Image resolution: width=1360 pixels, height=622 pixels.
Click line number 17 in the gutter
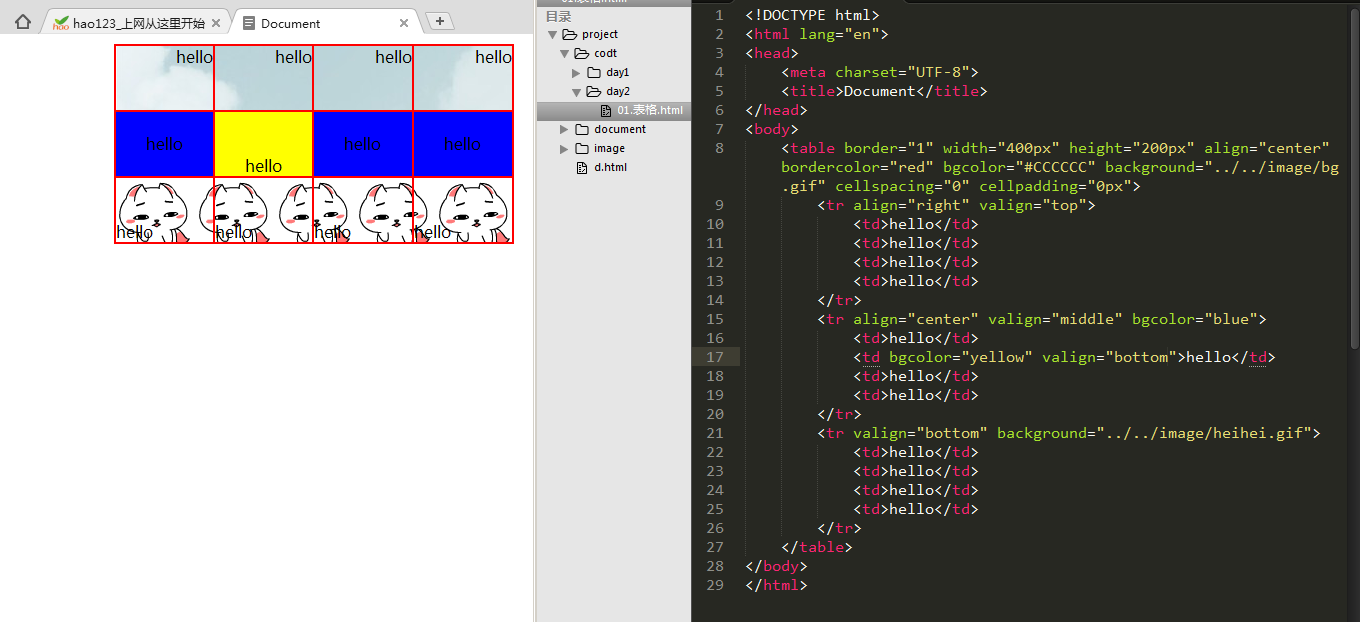tap(715, 357)
